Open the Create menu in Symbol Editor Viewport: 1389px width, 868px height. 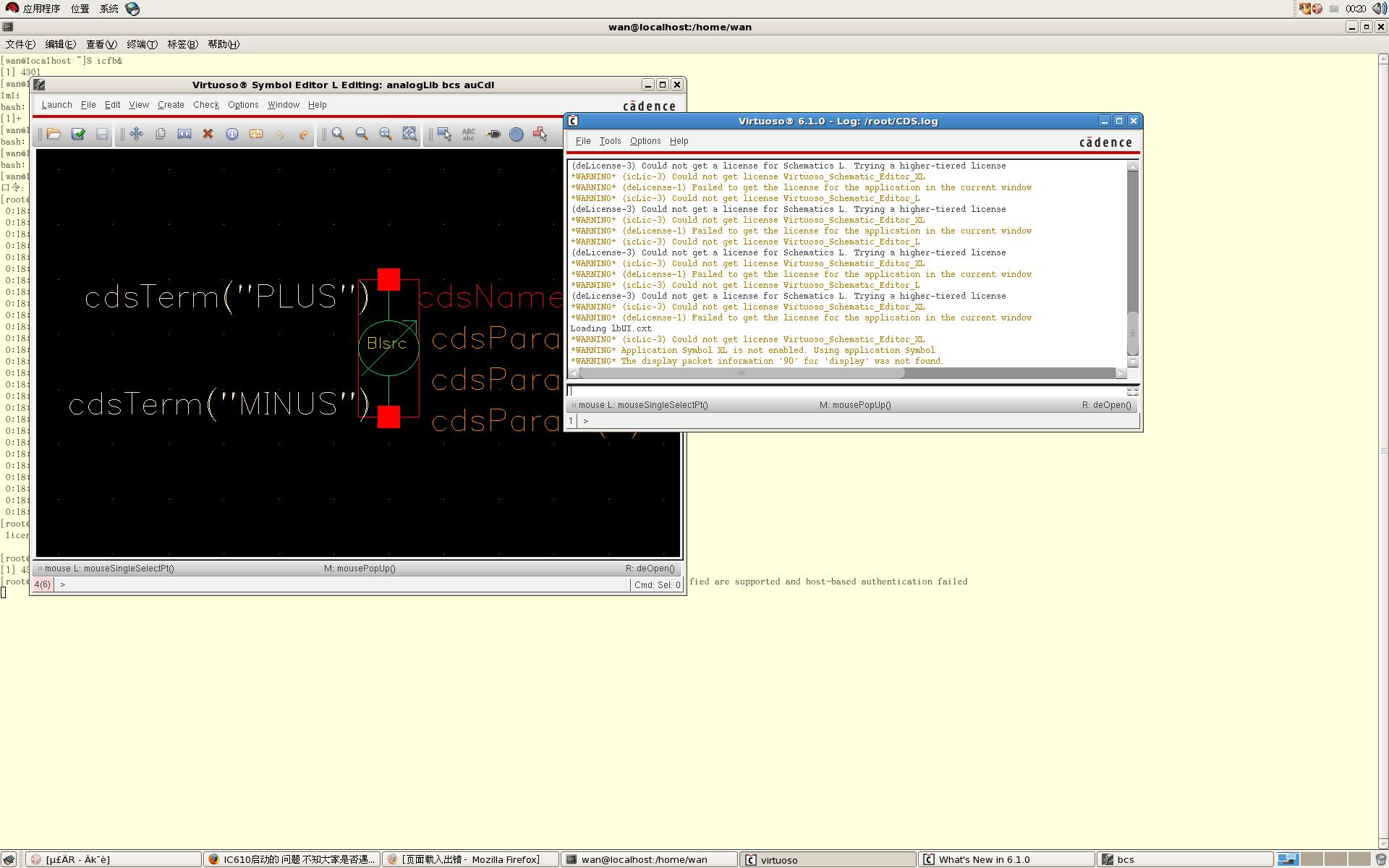click(x=171, y=105)
